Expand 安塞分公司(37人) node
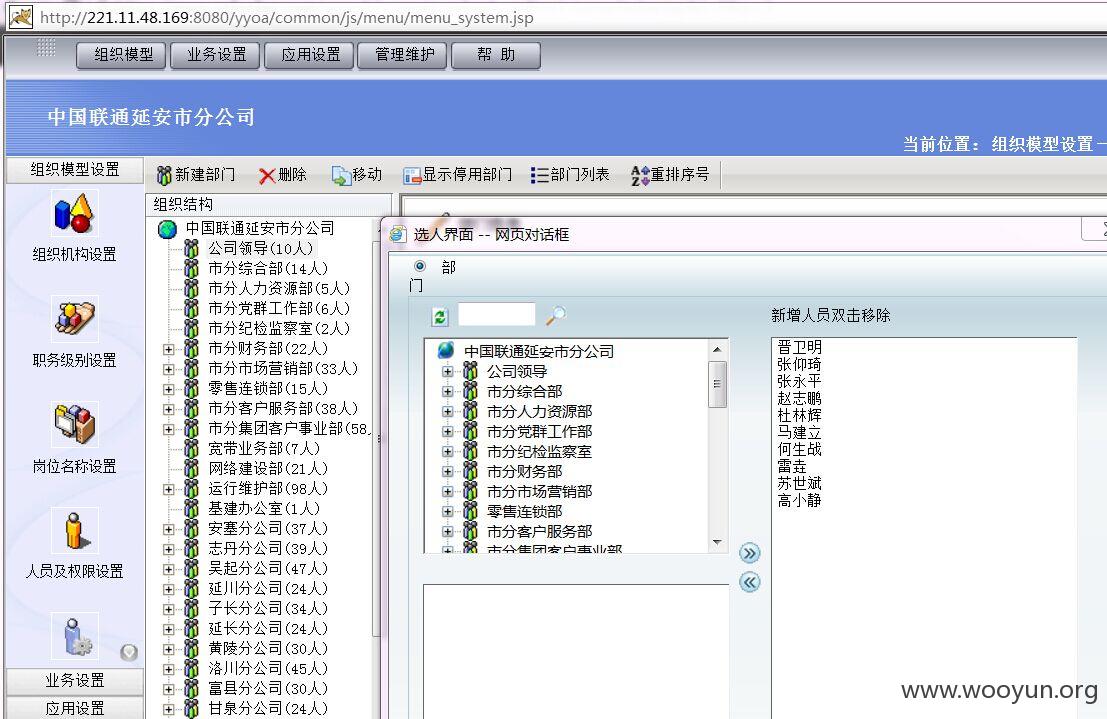This screenshot has width=1107, height=719. (168, 529)
